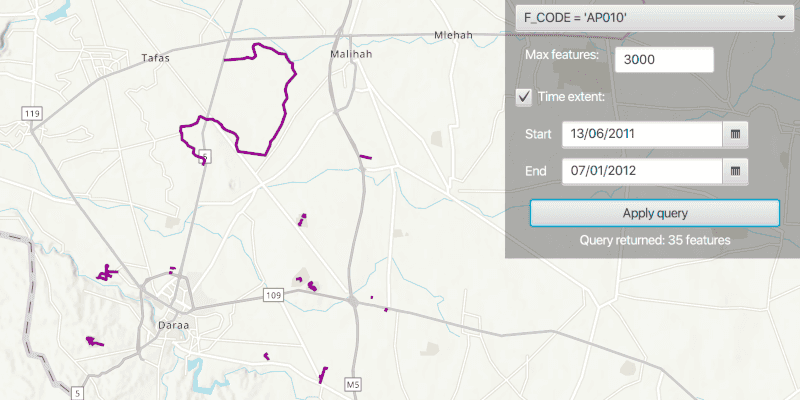Click the Time extent label text
This screenshot has height=400, width=800.
click(564, 97)
